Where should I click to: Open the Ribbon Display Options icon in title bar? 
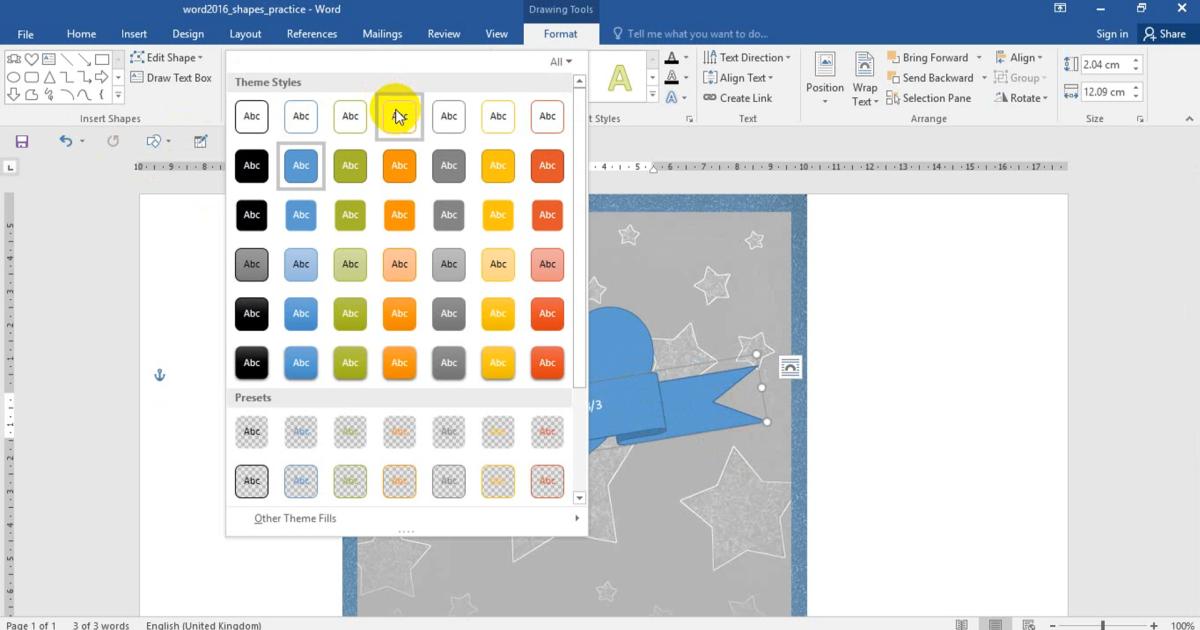tap(1060, 9)
